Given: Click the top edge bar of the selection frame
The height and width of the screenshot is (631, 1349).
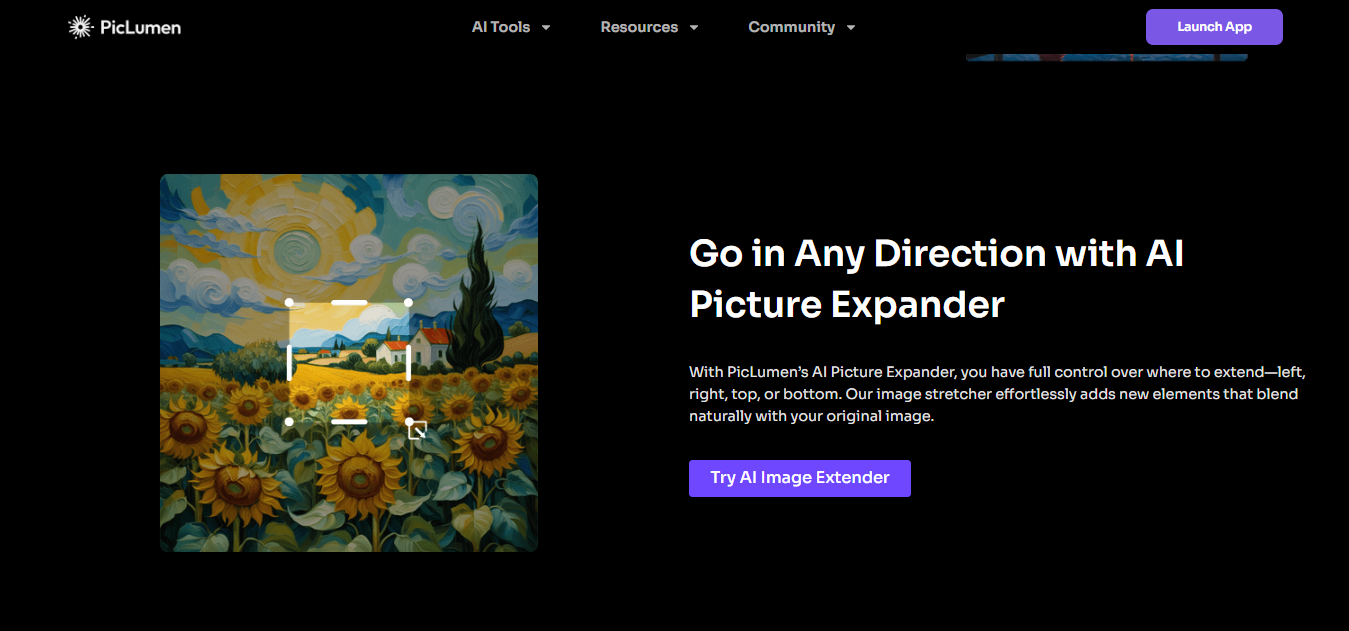Looking at the screenshot, I should (349, 302).
